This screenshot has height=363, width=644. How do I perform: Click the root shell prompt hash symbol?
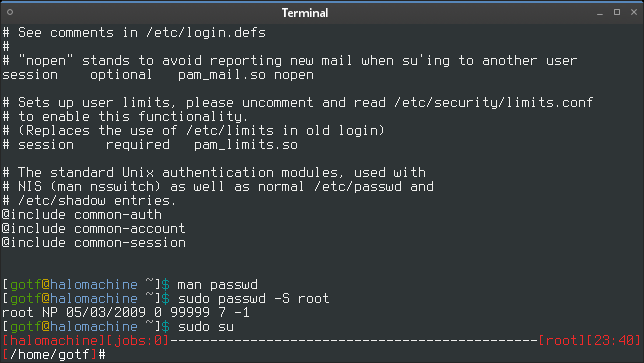pos(102,354)
